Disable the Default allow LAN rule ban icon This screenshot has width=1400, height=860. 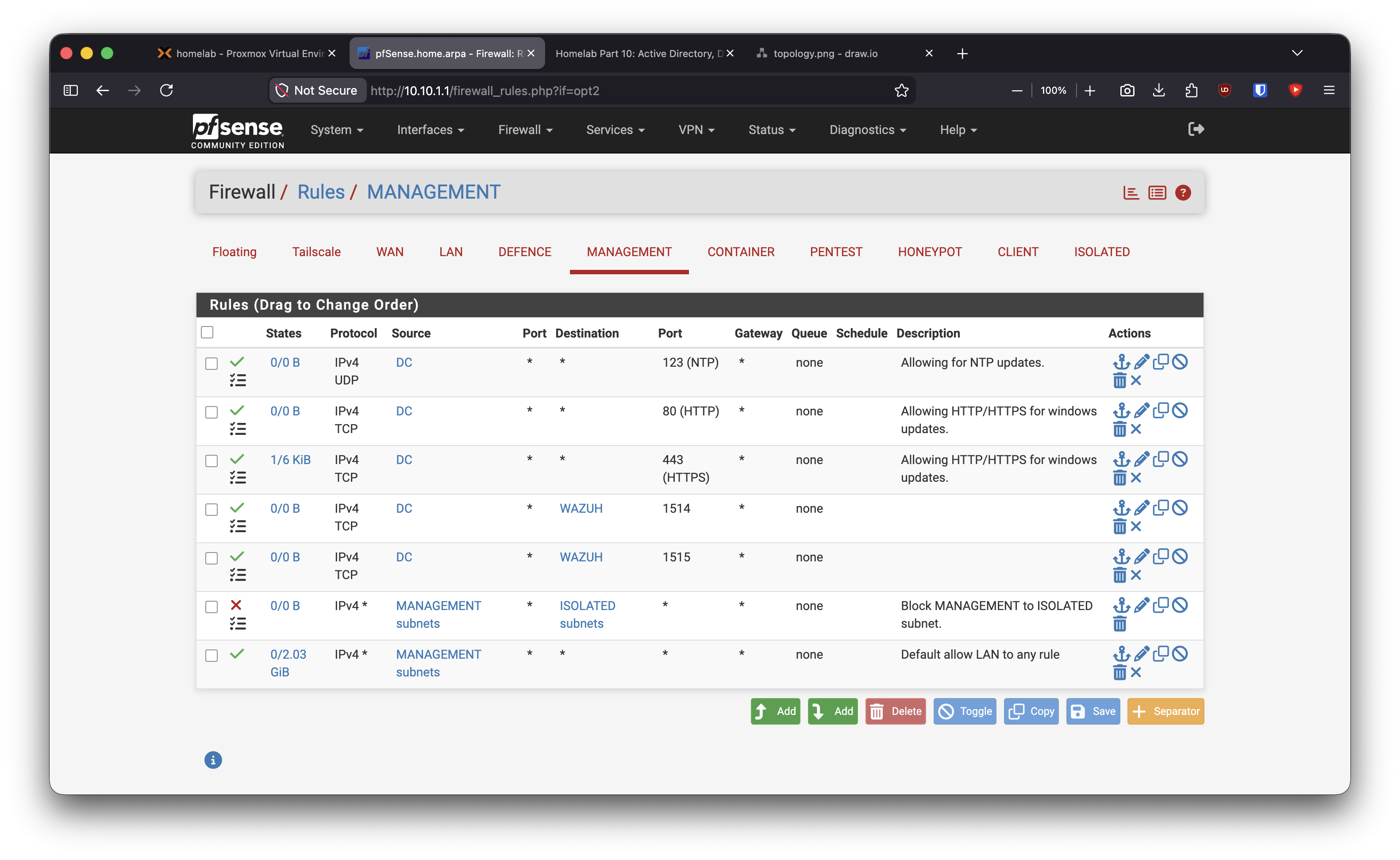click(1180, 654)
